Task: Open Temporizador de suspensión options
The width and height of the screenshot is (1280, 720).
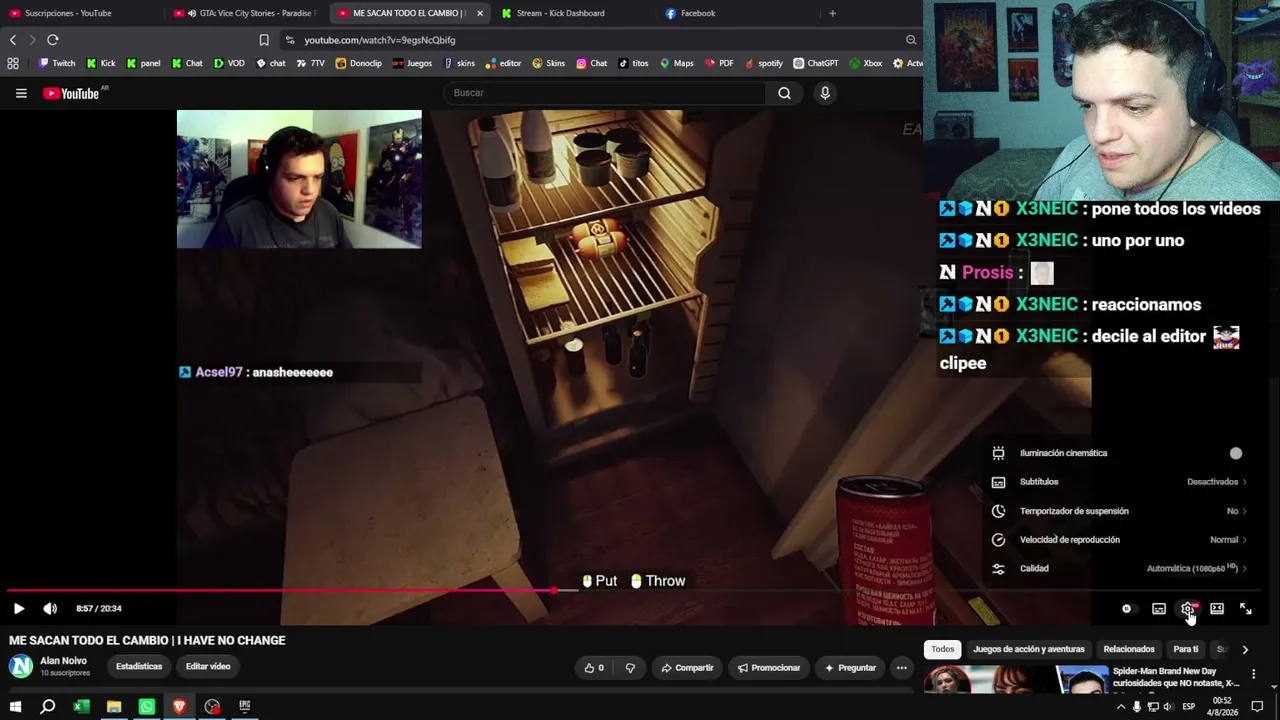Action: pyautogui.click(x=1118, y=511)
